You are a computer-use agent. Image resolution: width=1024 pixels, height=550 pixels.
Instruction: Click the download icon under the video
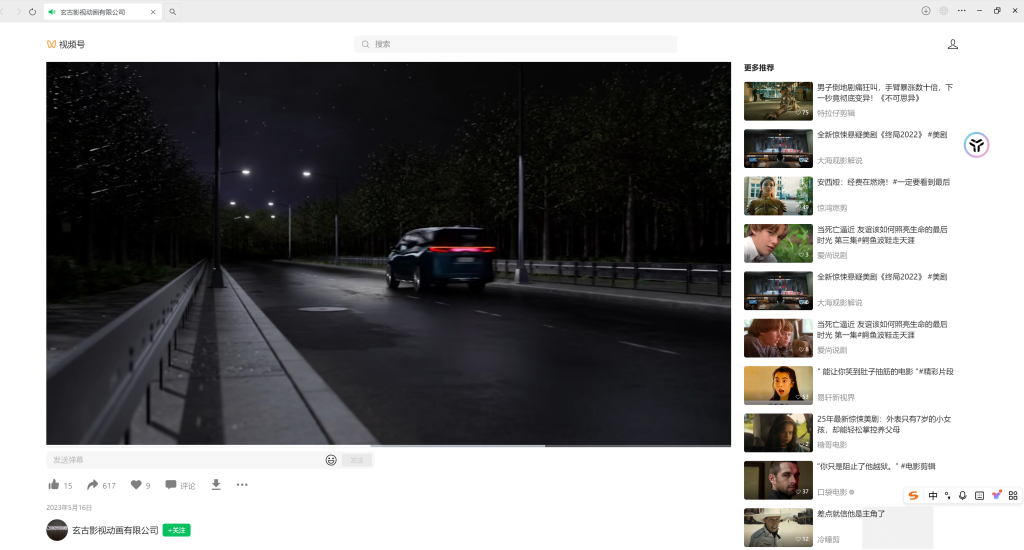[216, 485]
